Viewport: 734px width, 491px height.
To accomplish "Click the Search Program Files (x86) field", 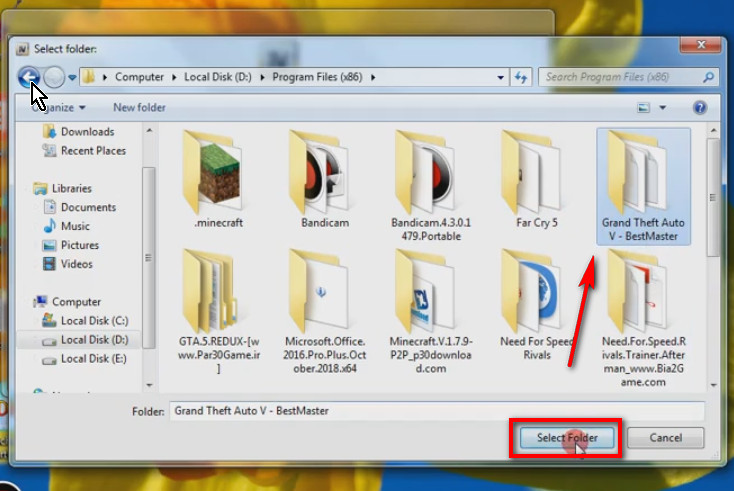I will coord(628,77).
